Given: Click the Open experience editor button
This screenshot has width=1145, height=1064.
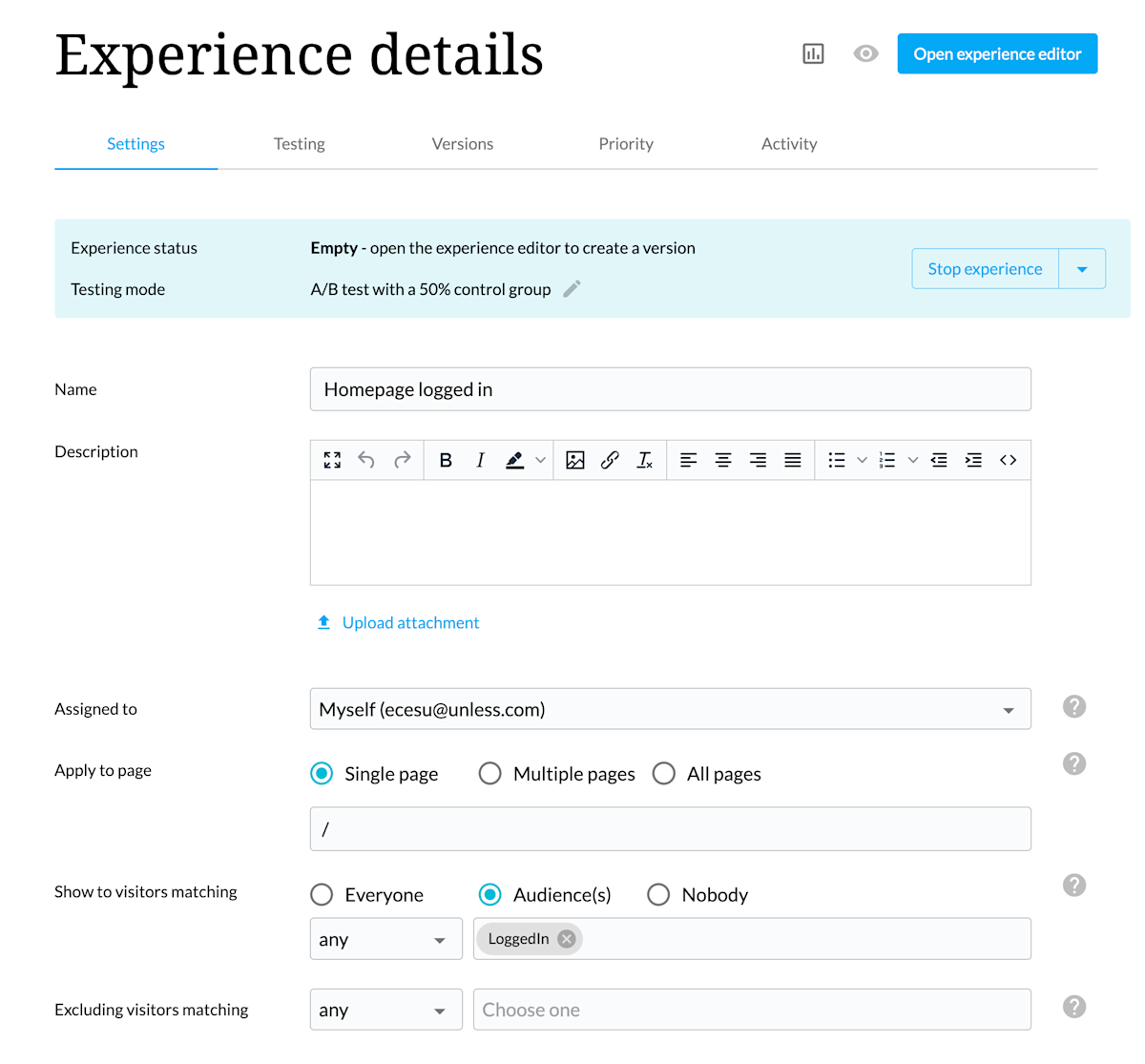Looking at the screenshot, I should click(x=996, y=53).
